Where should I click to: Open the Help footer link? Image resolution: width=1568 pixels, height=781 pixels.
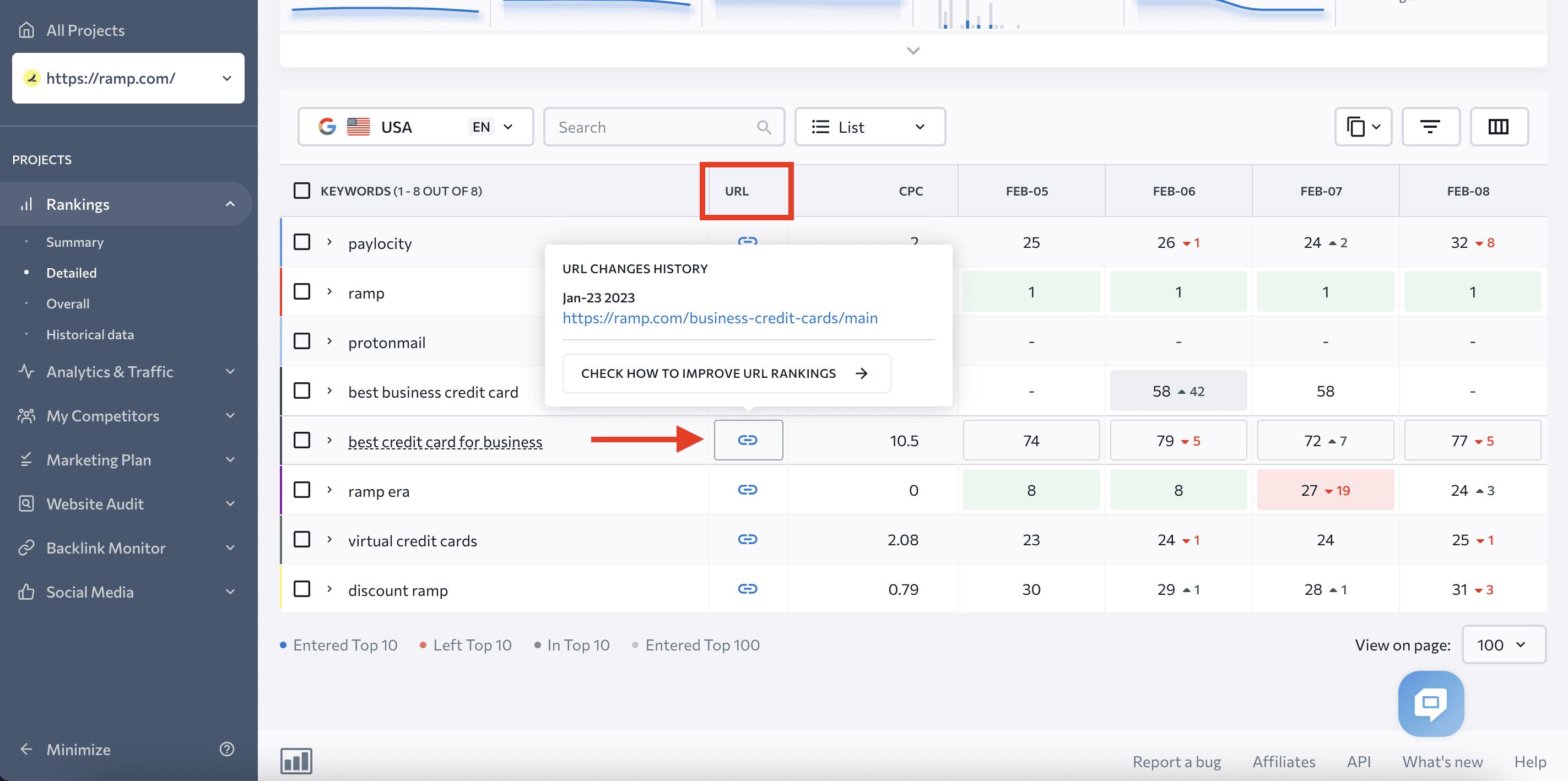(1531, 762)
